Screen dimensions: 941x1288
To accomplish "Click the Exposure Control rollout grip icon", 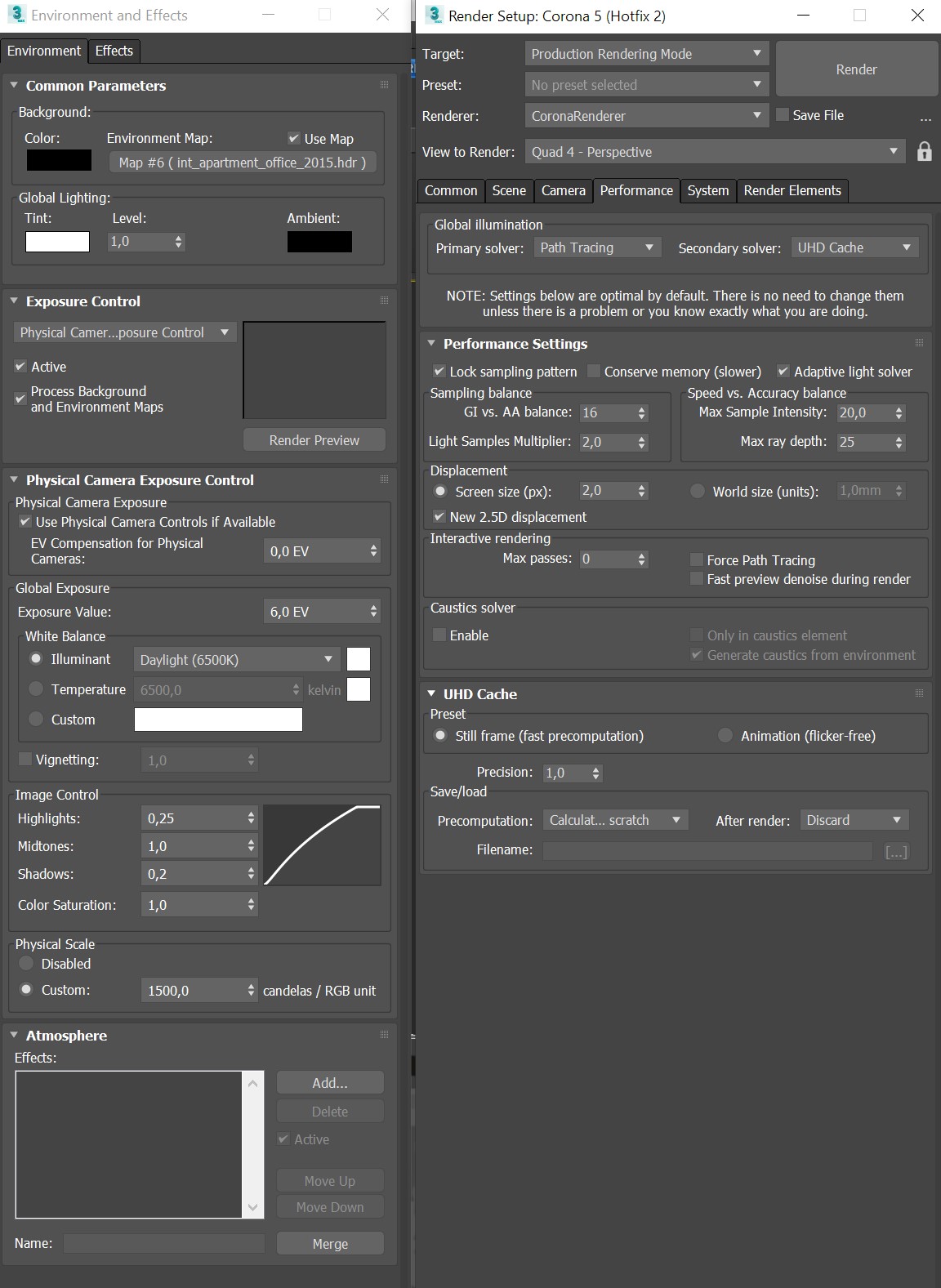I will pyautogui.click(x=384, y=301).
